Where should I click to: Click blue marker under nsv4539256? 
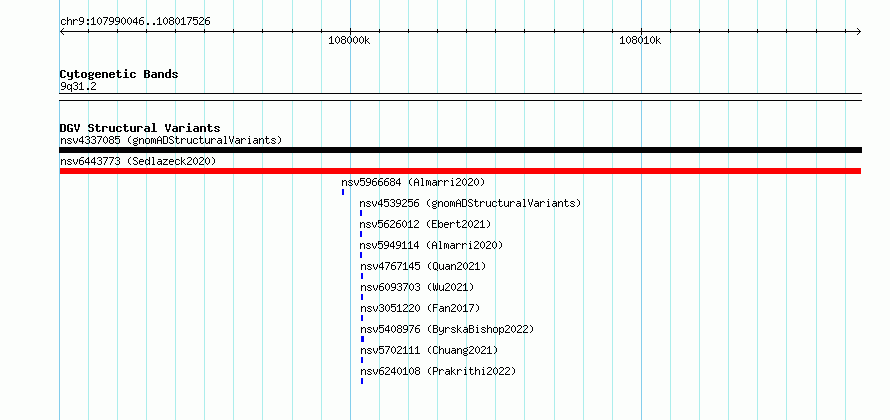360,213
